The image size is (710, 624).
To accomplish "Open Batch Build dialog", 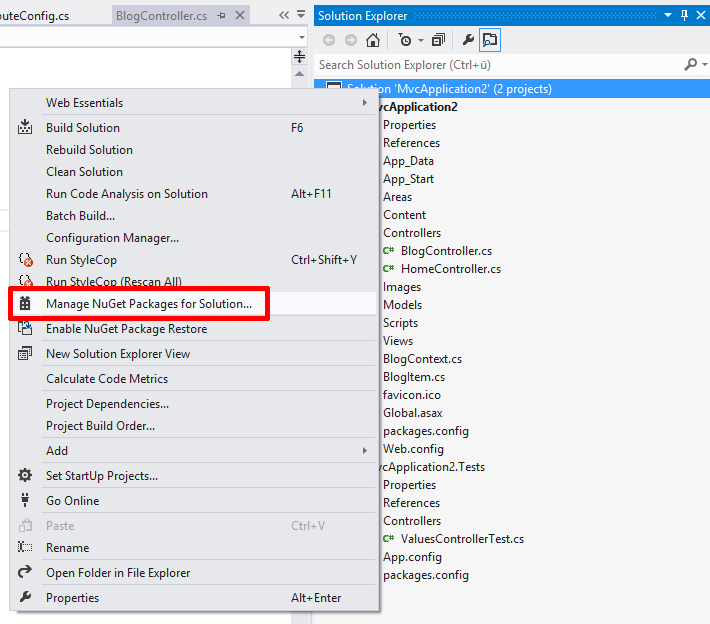I will pyautogui.click(x=80, y=216).
